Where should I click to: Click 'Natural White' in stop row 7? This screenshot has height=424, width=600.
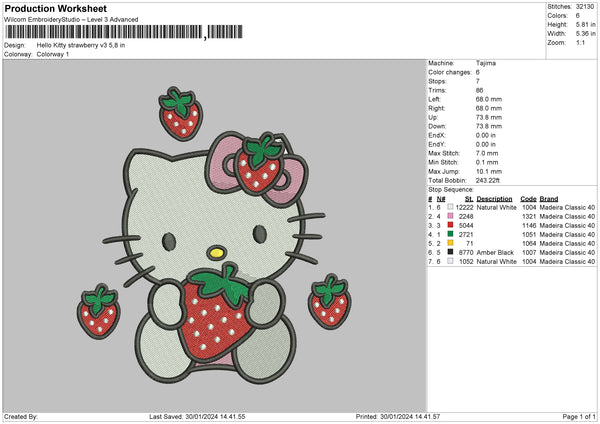(x=496, y=262)
